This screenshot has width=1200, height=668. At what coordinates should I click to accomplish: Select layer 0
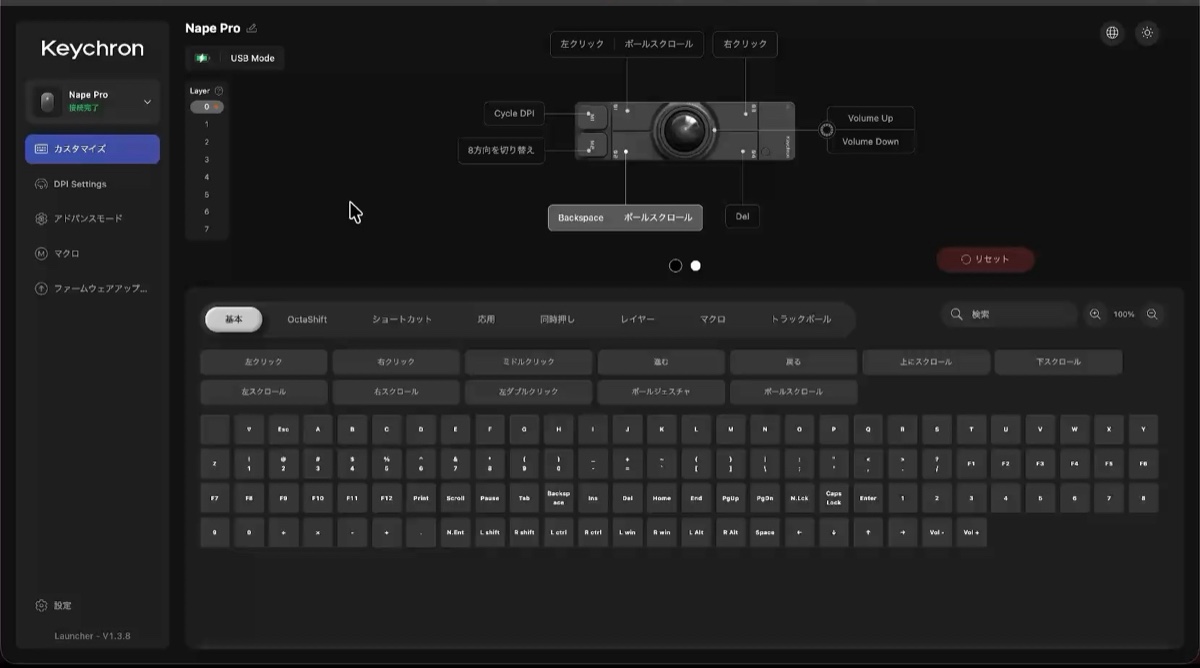tap(207, 107)
